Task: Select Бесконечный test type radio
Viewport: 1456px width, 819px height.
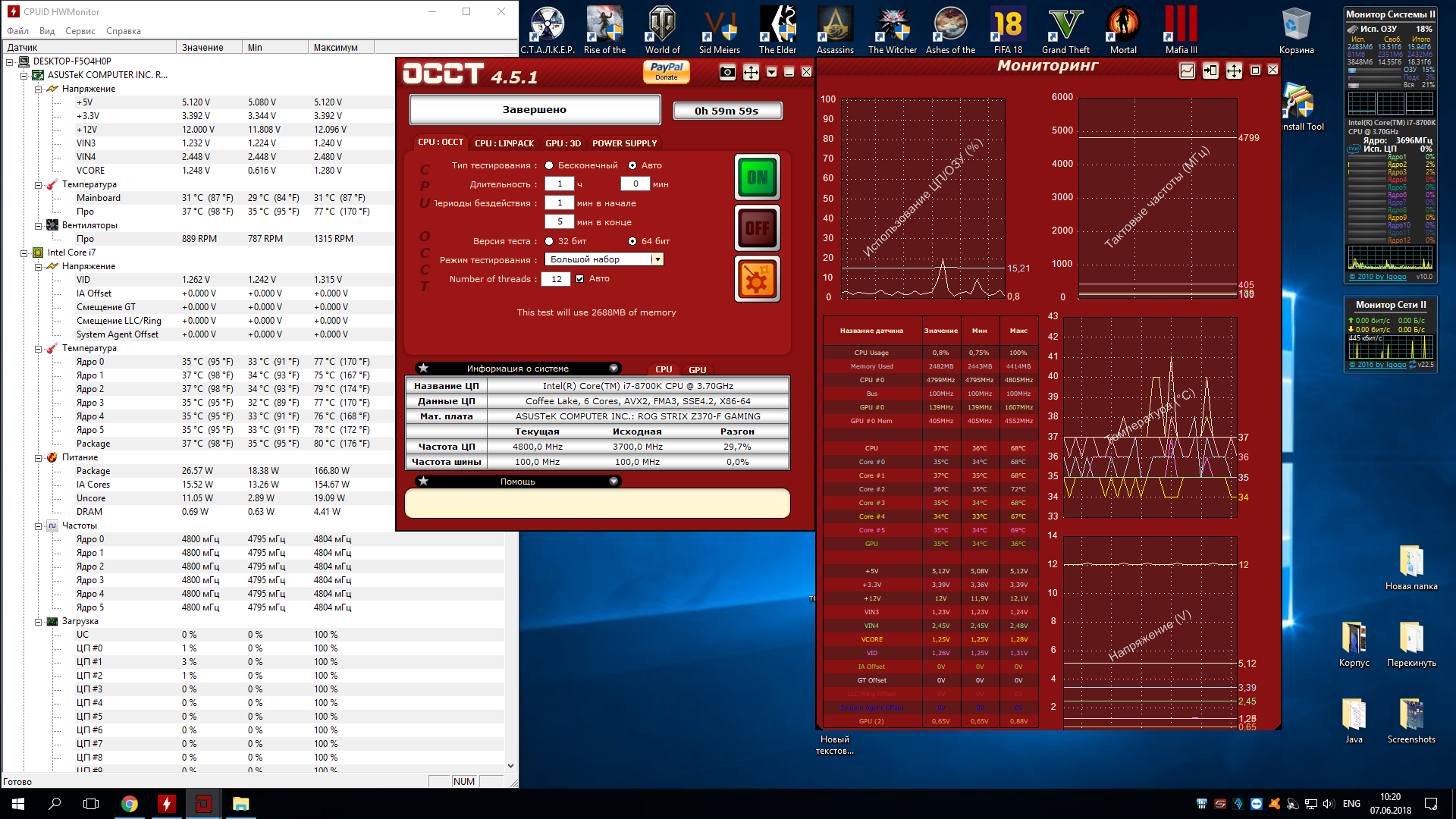Action: pos(549,165)
